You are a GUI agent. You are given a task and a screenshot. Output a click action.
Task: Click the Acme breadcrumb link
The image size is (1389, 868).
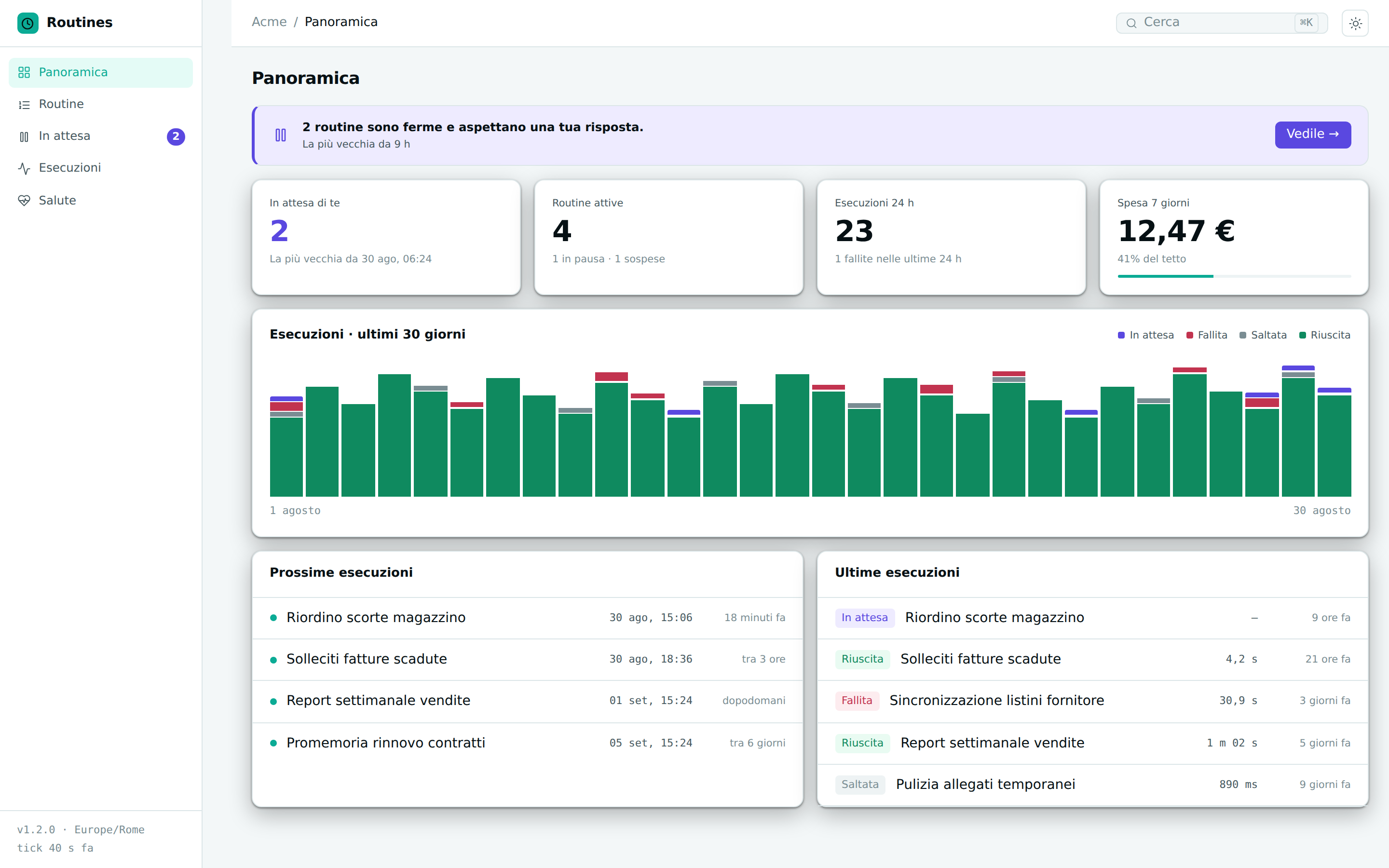coord(269,22)
